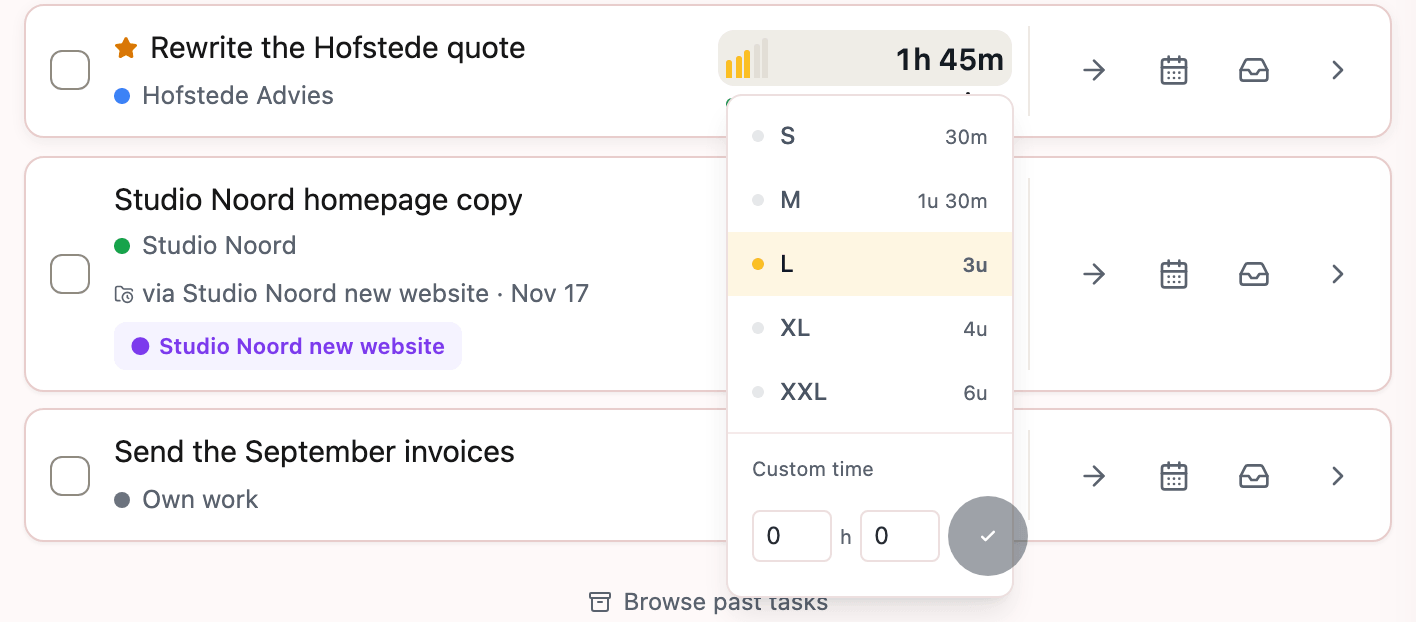Open calendar icon for Send the September invoices

(1174, 476)
